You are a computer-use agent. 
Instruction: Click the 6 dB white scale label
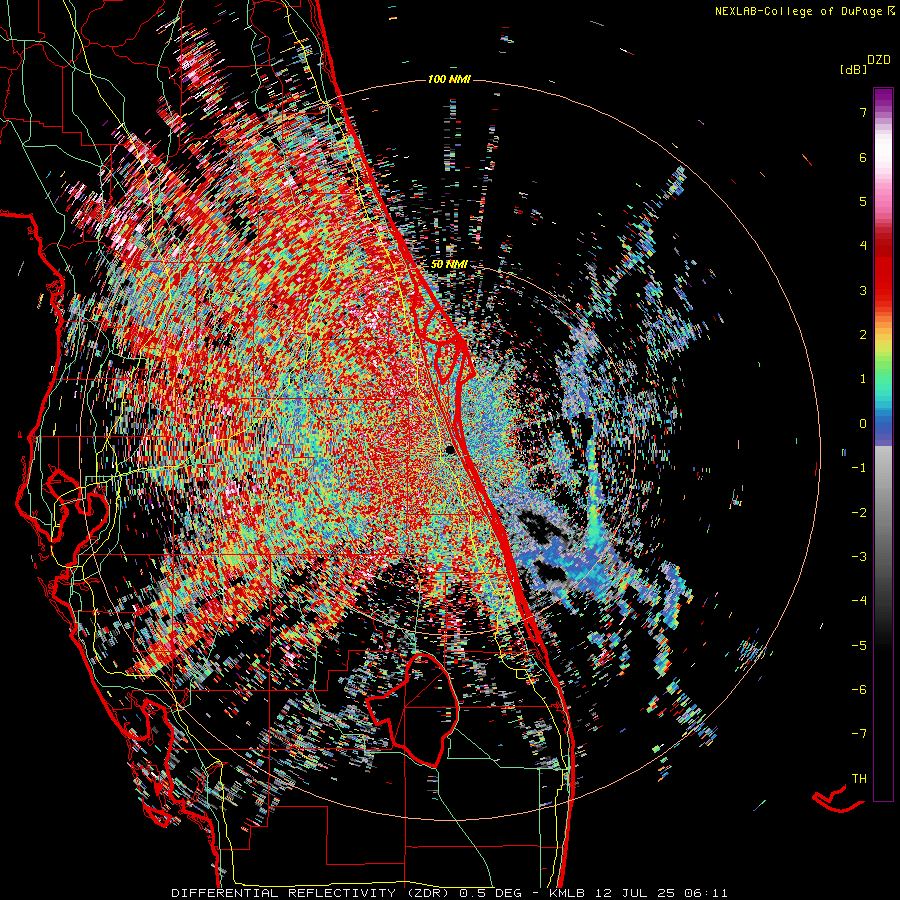coord(863,157)
